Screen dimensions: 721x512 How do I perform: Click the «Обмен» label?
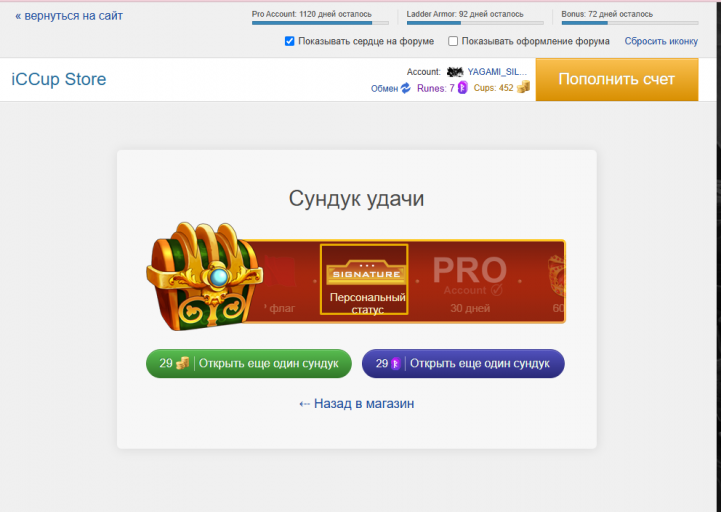click(384, 88)
